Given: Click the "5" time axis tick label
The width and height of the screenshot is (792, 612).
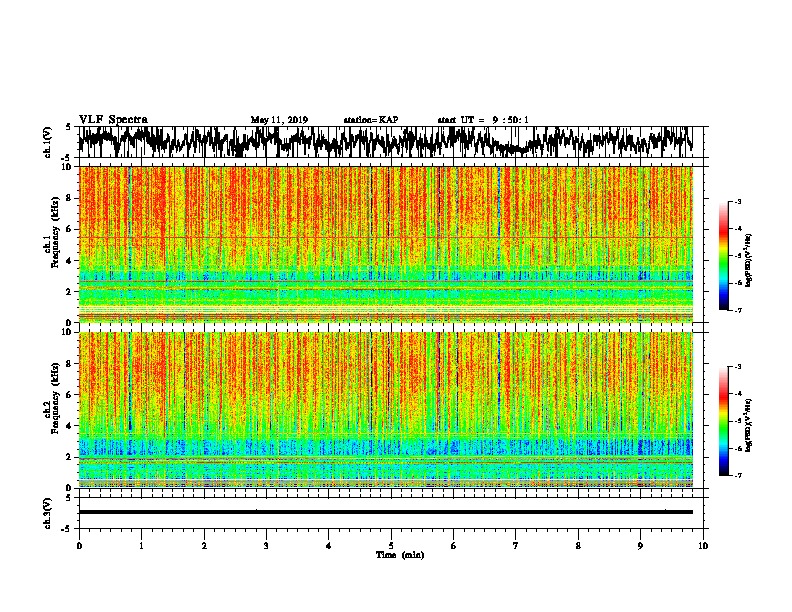Looking at the screenshot, I should click(x=391, y=546).
